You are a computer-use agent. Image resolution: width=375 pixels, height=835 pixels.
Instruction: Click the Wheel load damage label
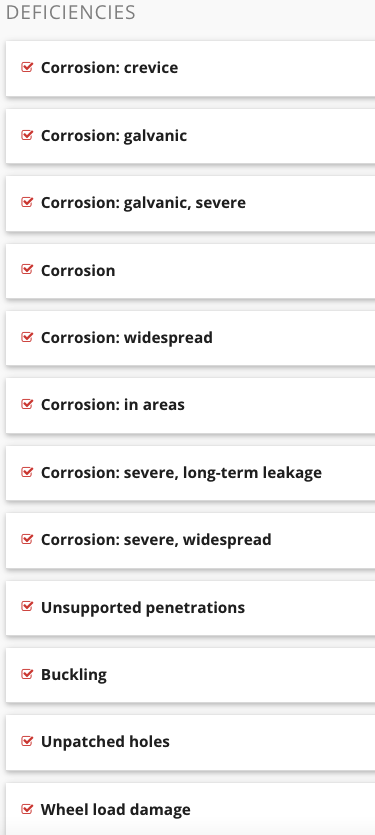[x=116, y=809]
